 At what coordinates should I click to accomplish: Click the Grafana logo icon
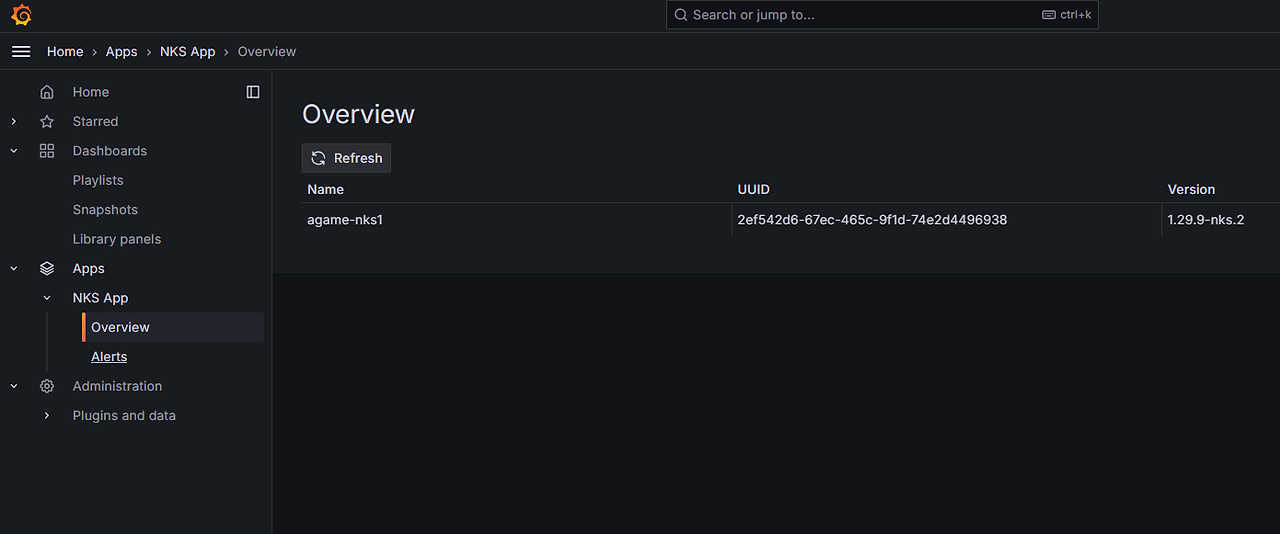21,15
